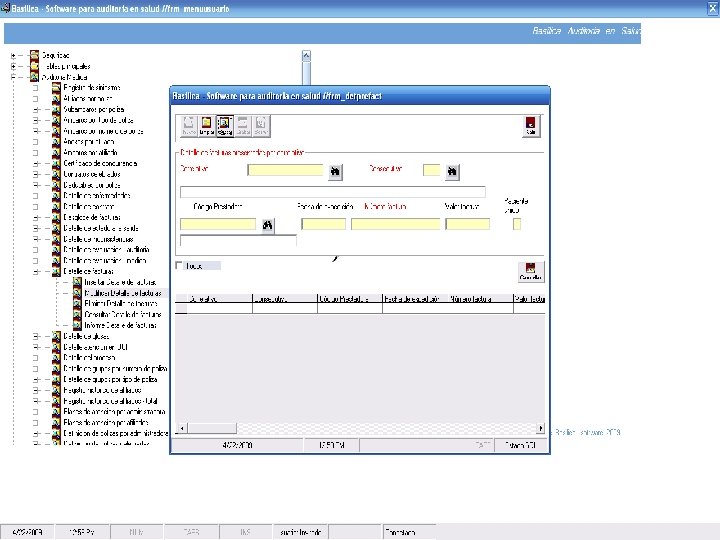Screen dimensions: 720x540
Task: Click the Número factura input field
Action: coord(395,224)
